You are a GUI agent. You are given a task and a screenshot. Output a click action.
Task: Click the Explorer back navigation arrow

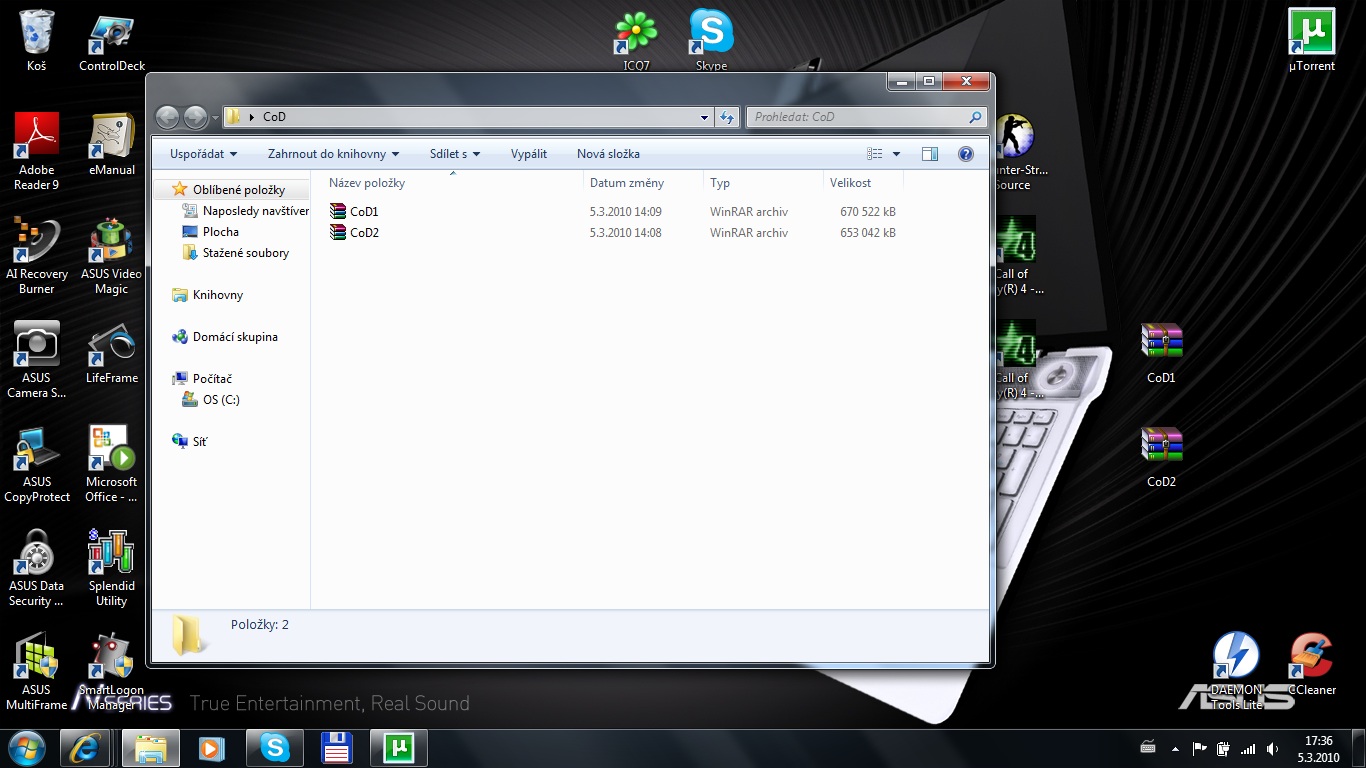[168, 117]
